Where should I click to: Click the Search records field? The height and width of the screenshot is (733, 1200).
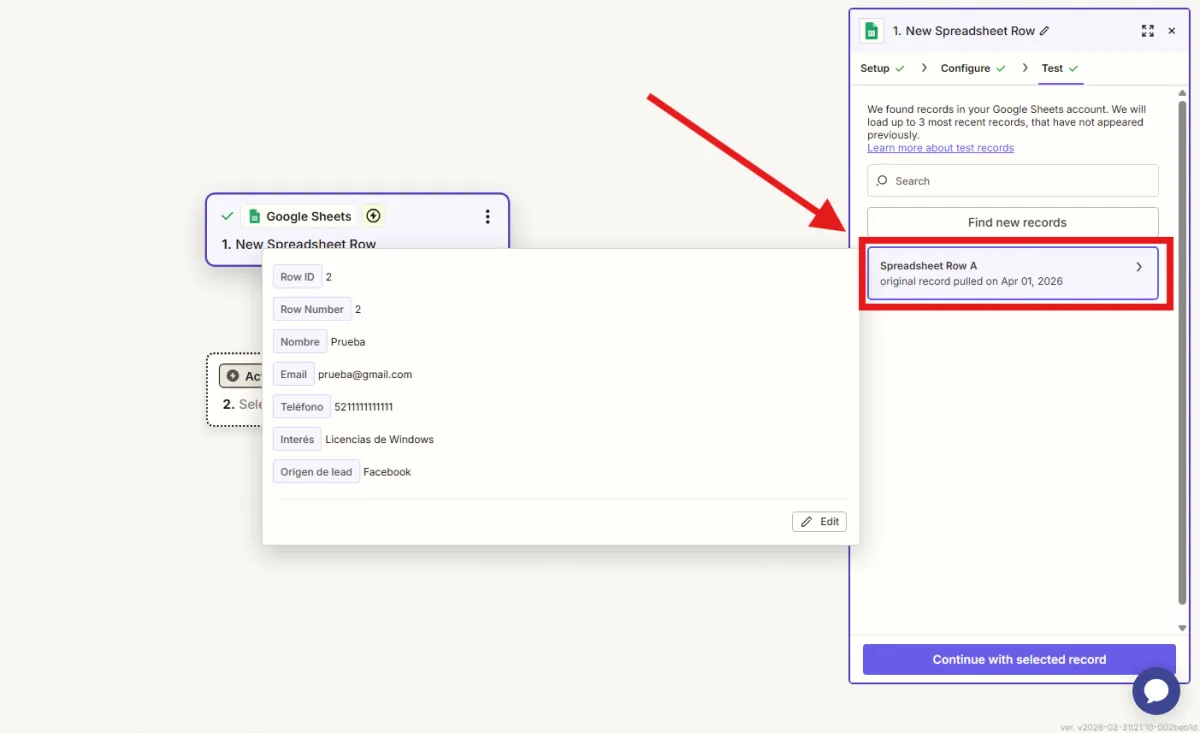[x=1013, y=181]
